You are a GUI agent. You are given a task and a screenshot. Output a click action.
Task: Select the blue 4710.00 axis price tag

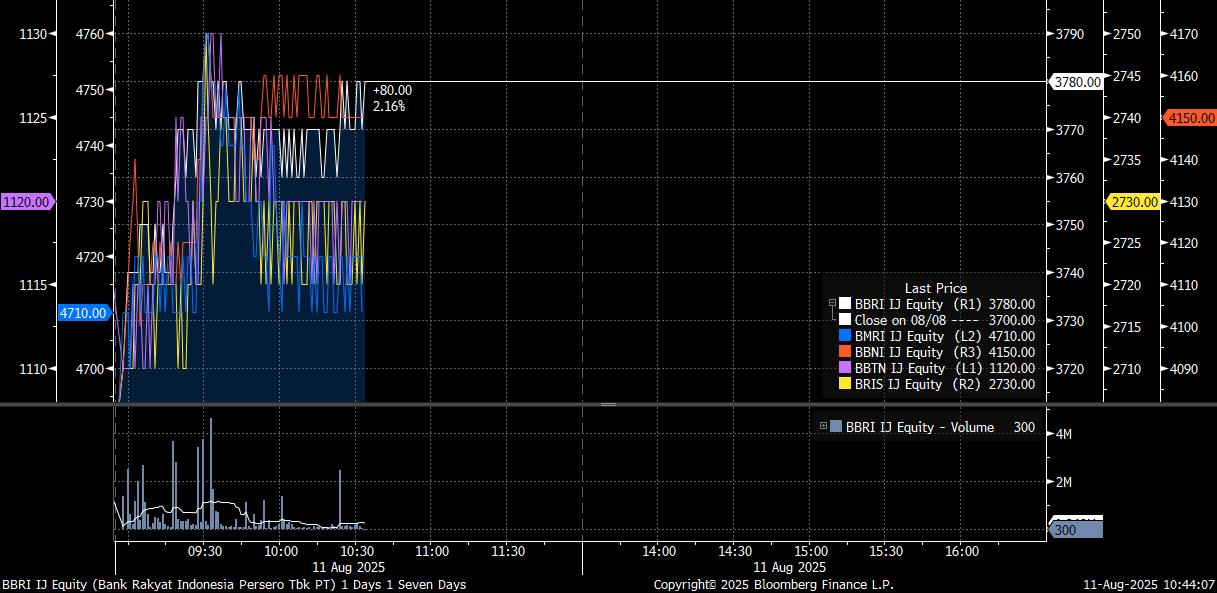pos(83,313)
